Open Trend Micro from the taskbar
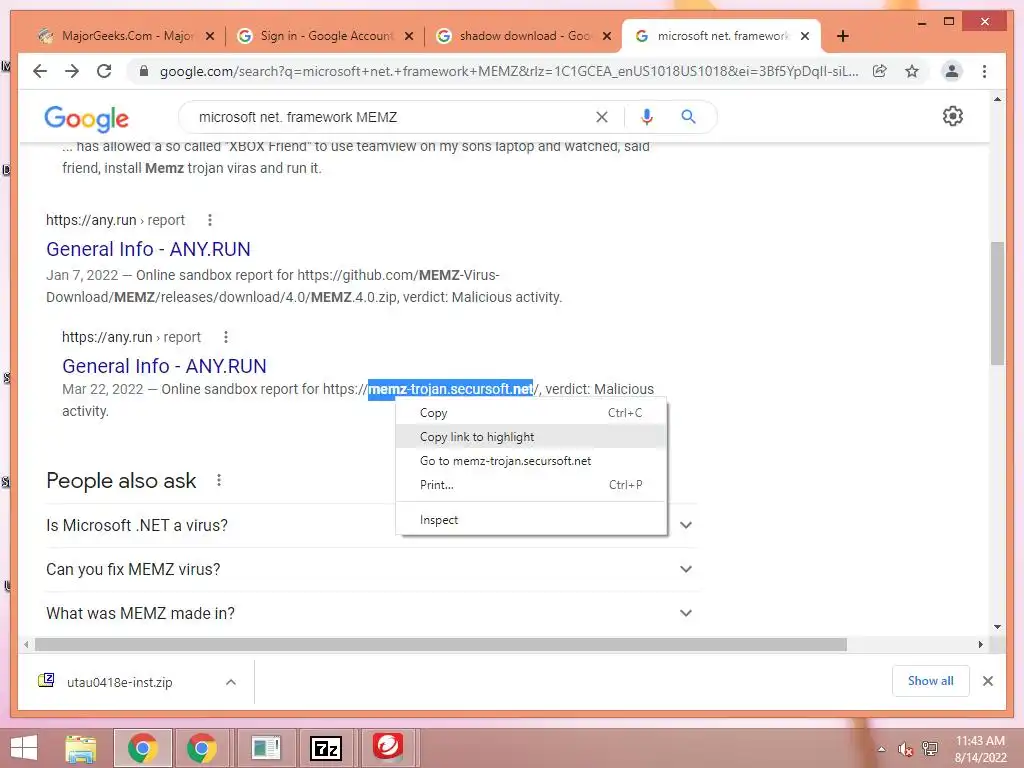 point(388,747)
